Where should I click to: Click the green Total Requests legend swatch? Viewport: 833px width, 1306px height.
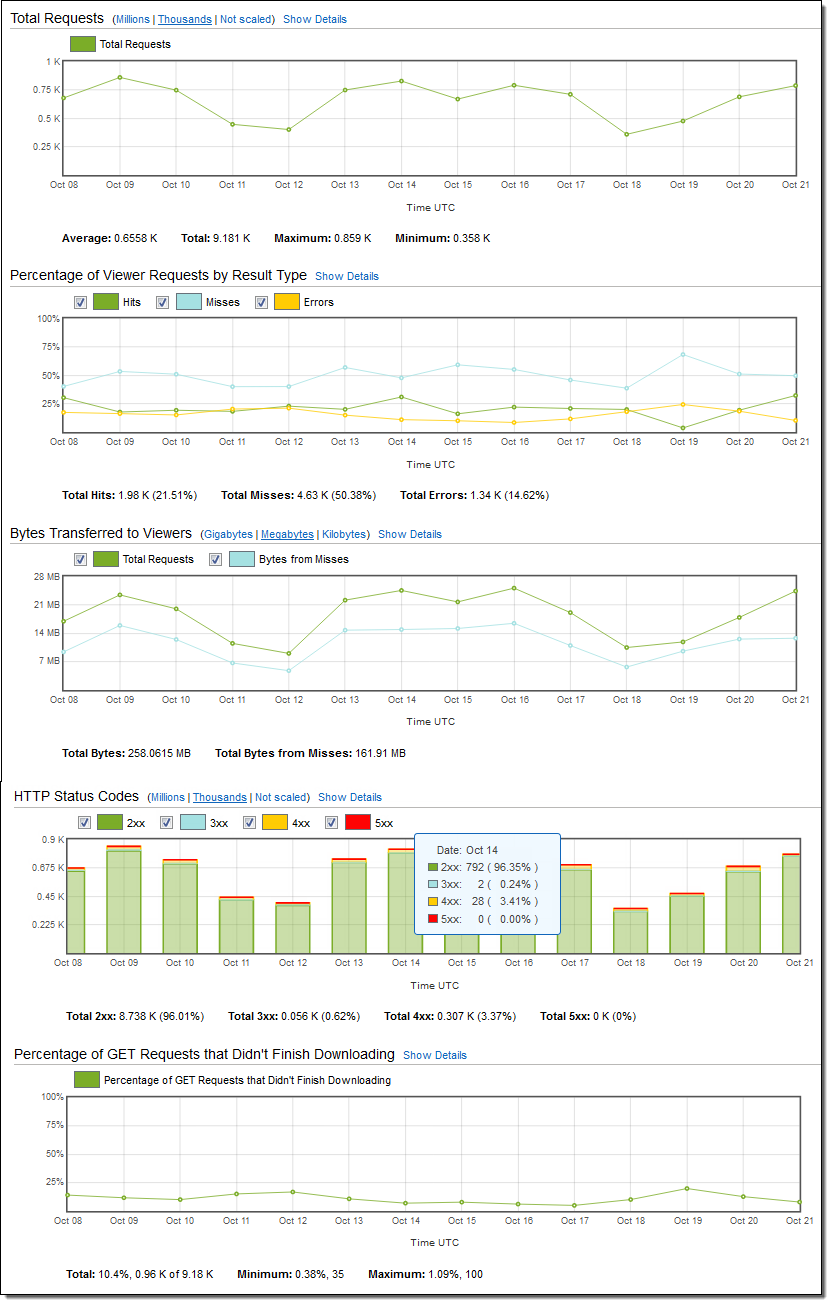pos(82,44)
